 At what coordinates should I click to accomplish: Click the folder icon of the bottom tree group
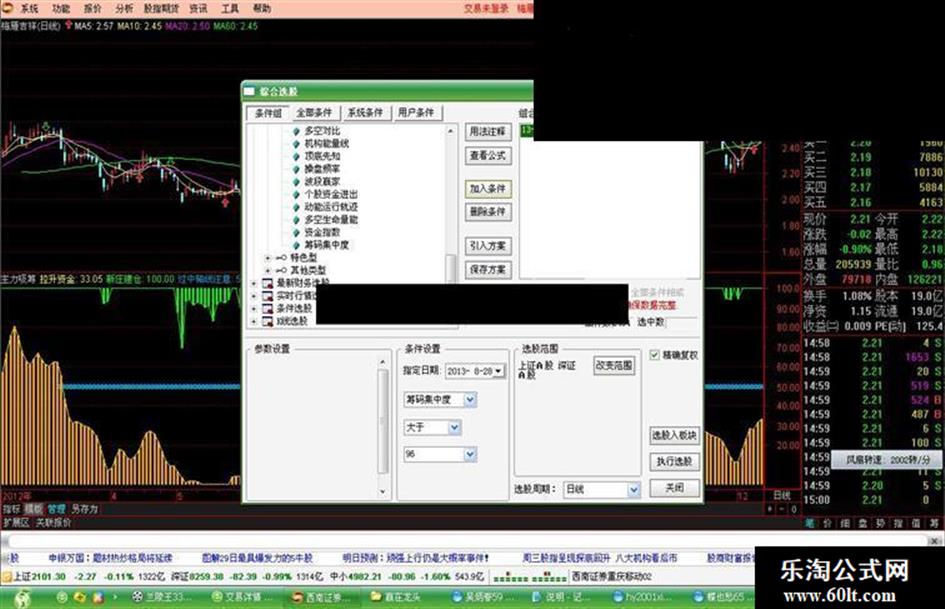pyautogui.click(x=267, y=321)
